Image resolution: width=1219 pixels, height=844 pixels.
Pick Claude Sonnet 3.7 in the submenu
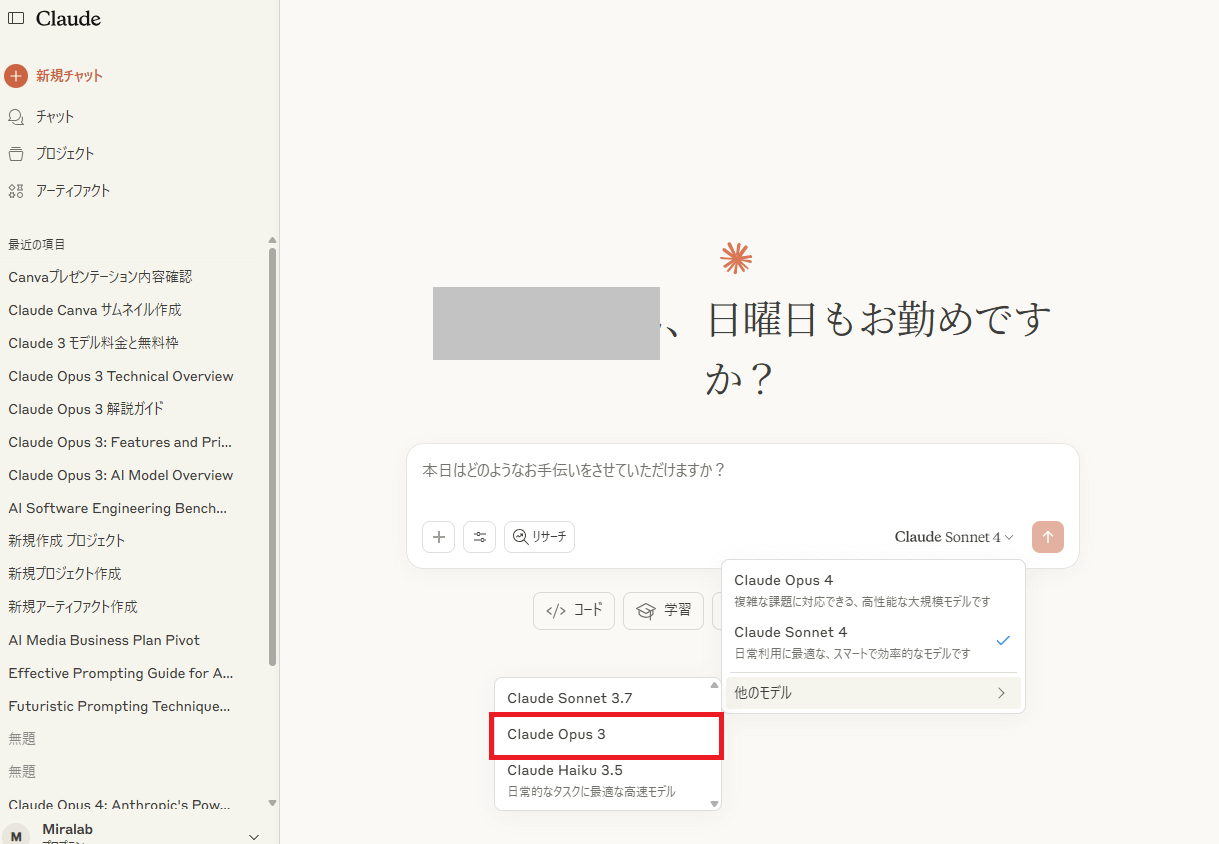point(603,698)
